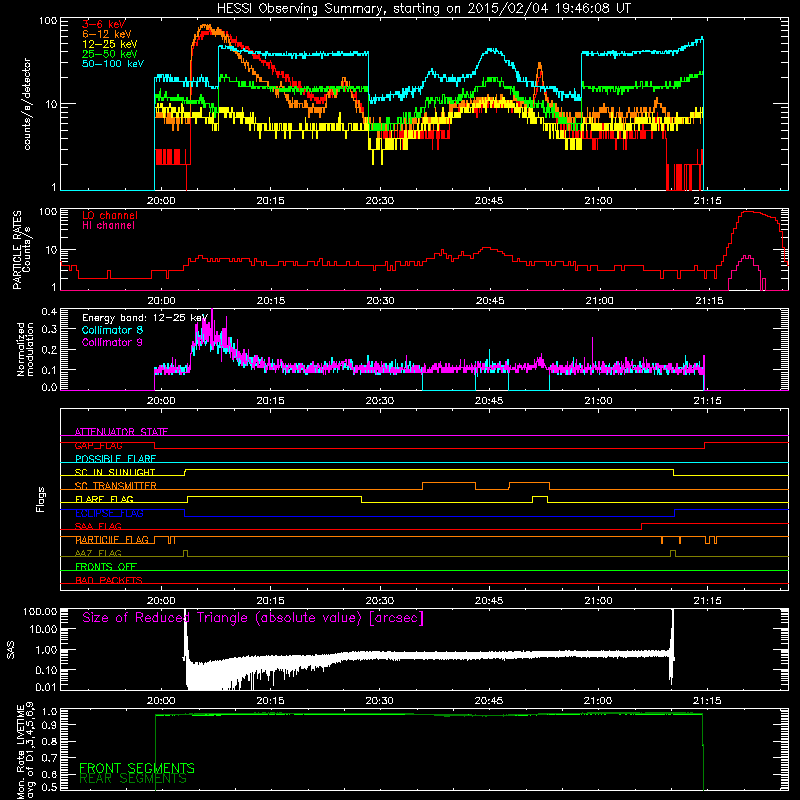Click the FLARE_FLAG label

[104, 499]
